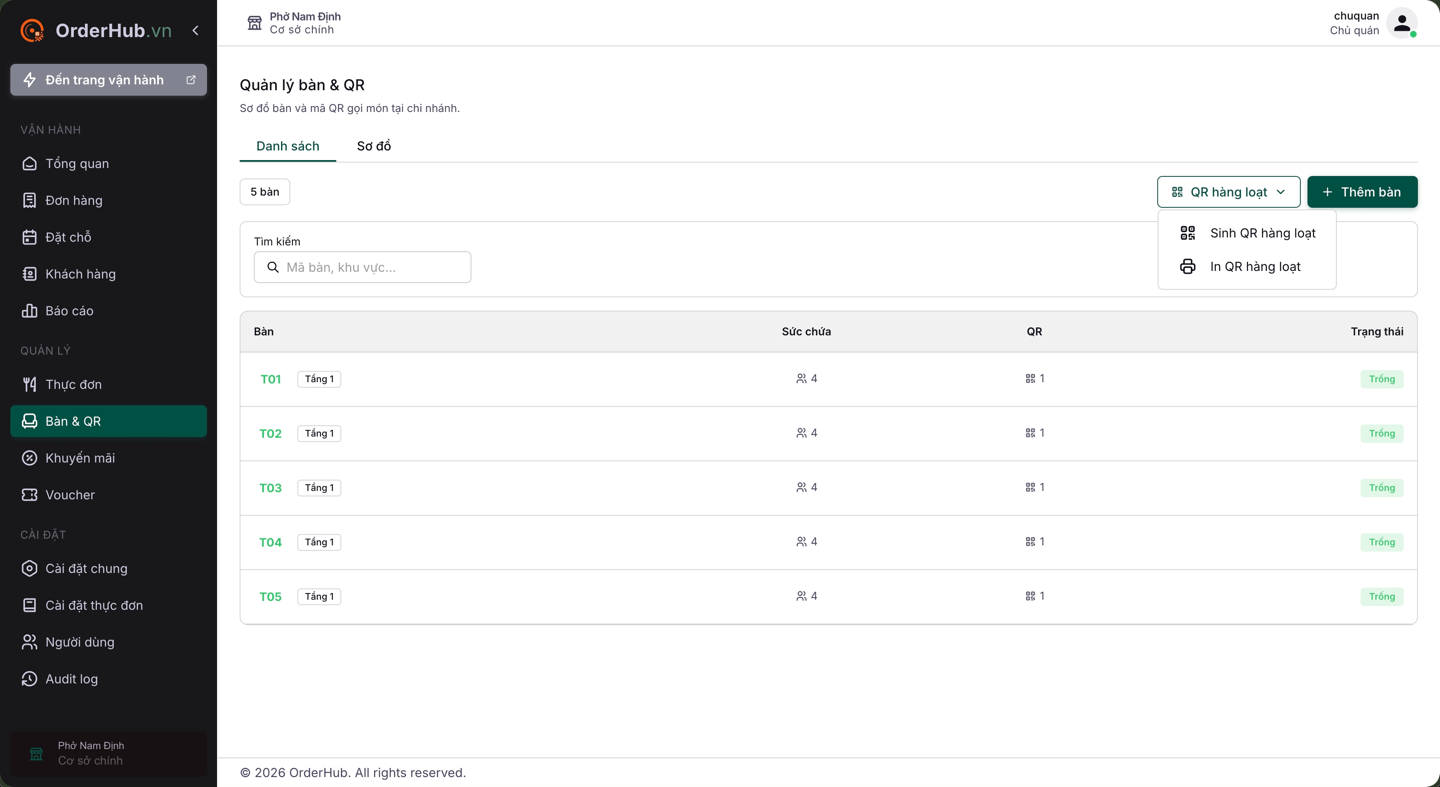Viewport: 1440px width, 787px height.
Task: Click the QR code icon beside Sinh QR hàng loạt
Action: pyautogui.click(x=1188, y=233)
